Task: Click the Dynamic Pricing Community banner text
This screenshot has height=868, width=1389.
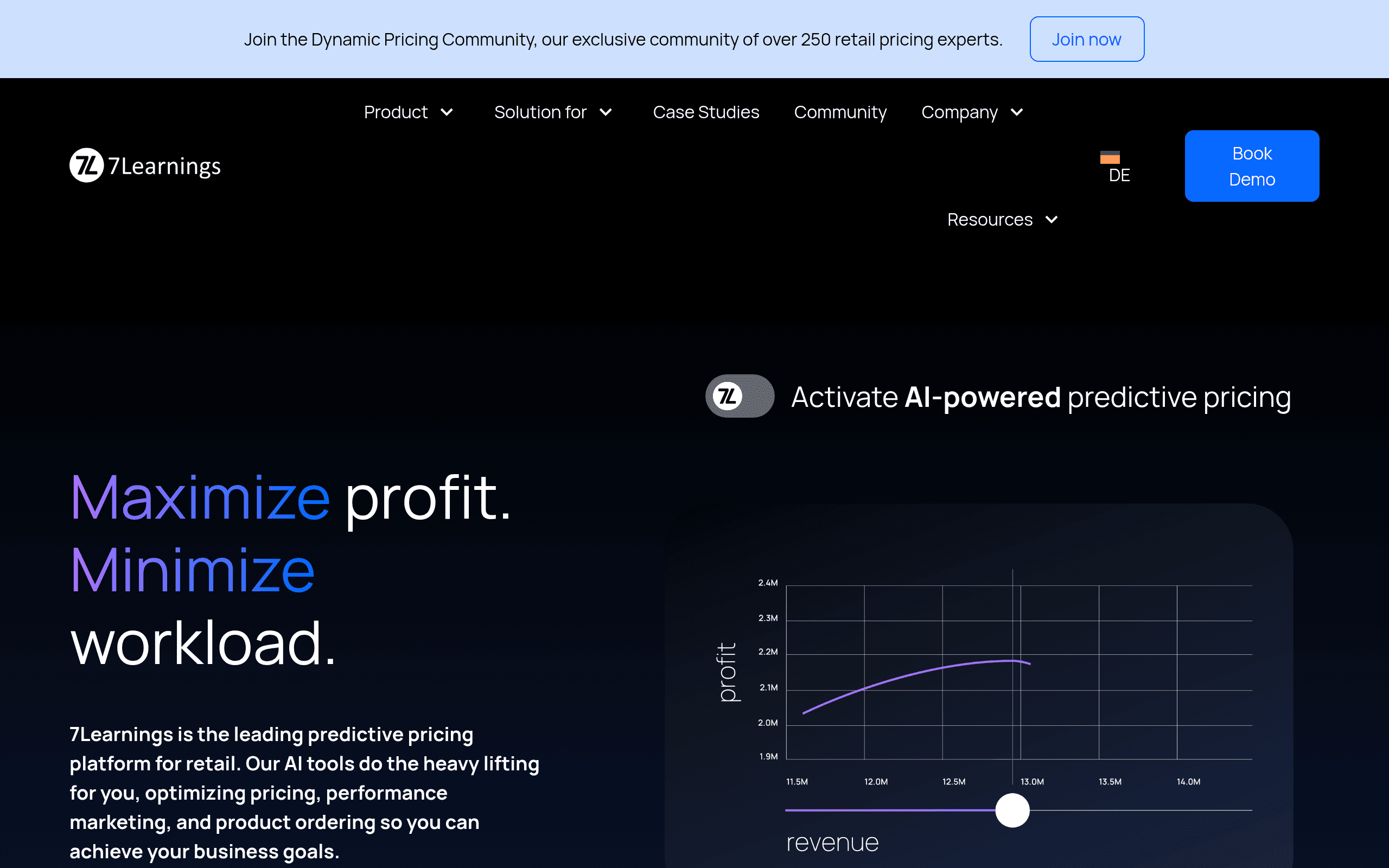Action: 623,39
